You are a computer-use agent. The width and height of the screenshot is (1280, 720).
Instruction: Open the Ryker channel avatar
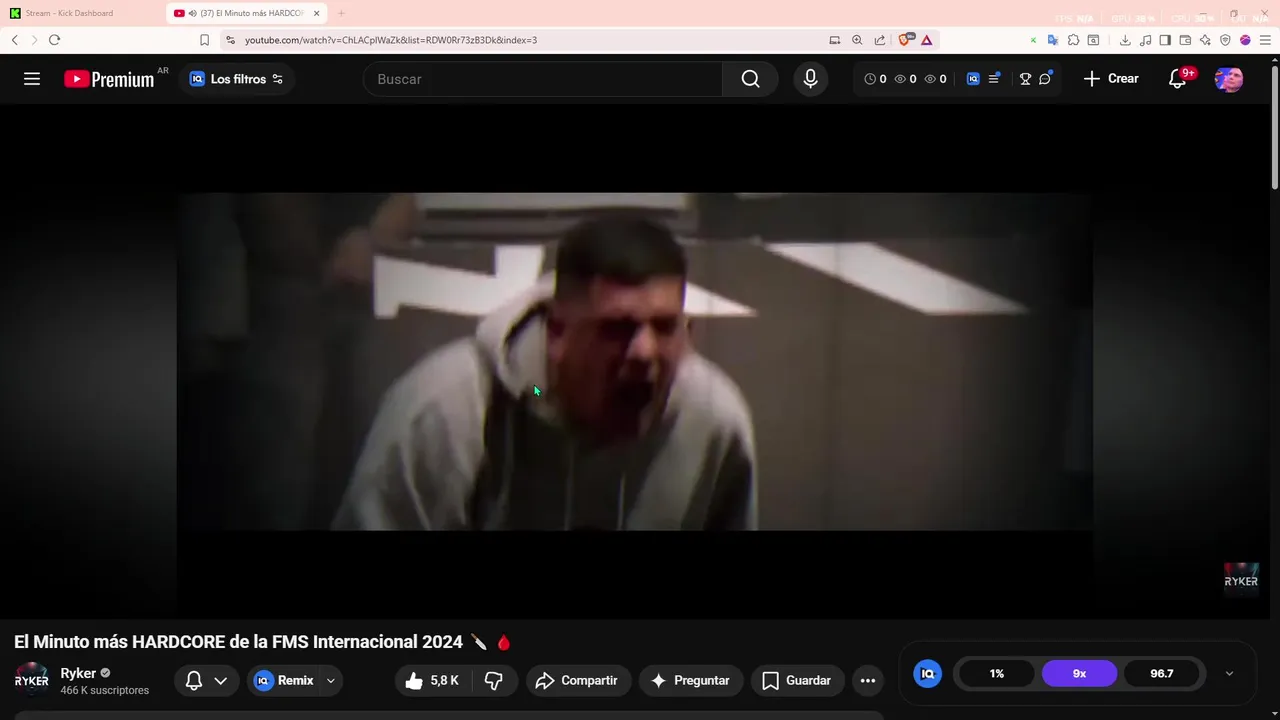31,680
